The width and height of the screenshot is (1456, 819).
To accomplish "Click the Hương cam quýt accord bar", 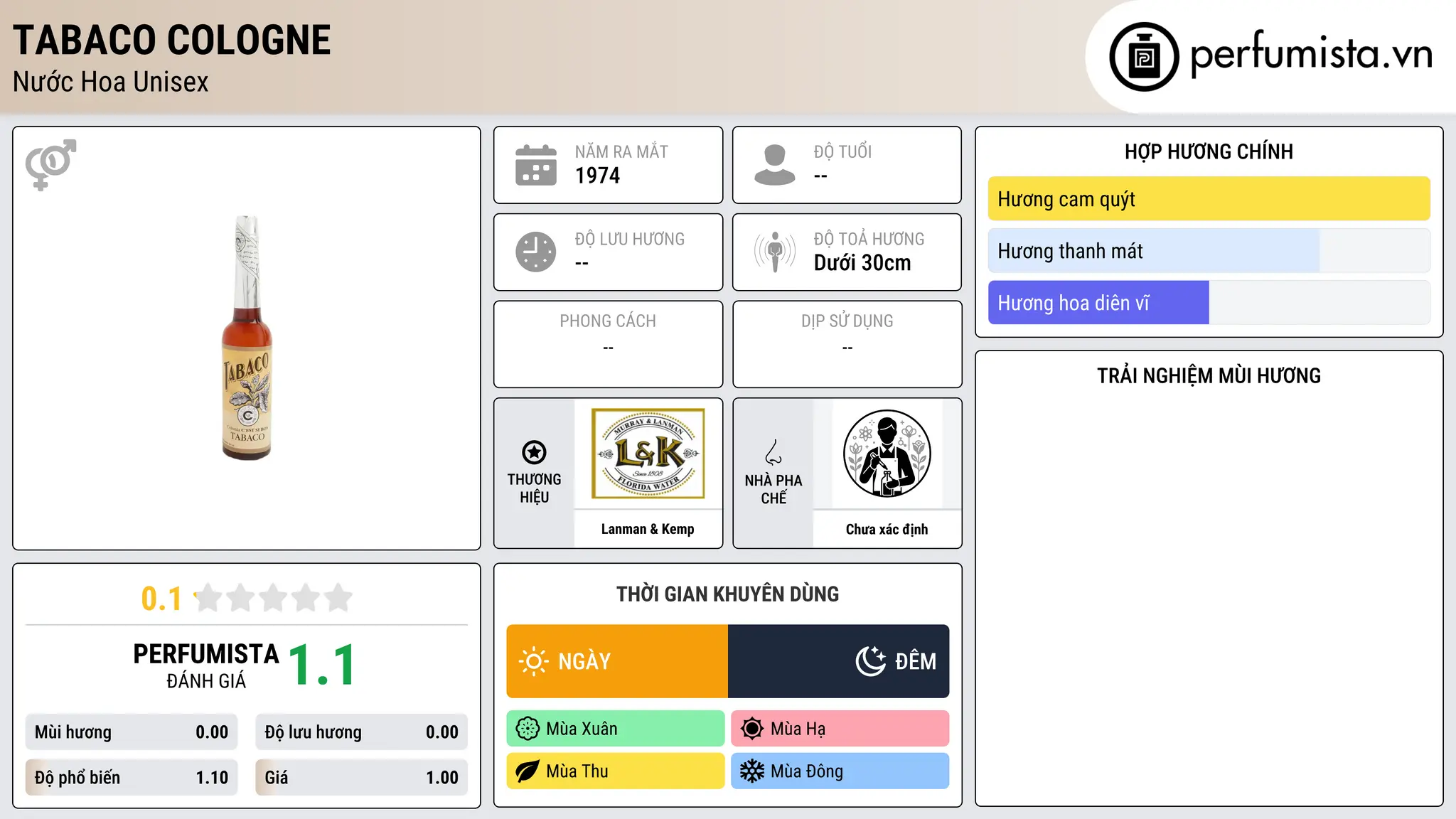I will coord(1209,199).
